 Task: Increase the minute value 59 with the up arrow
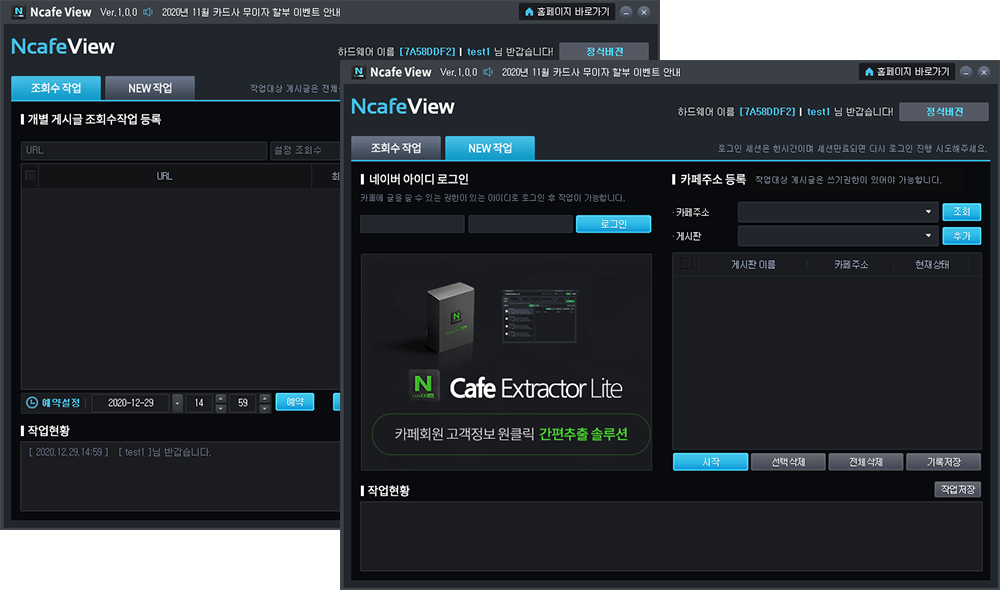265,399
